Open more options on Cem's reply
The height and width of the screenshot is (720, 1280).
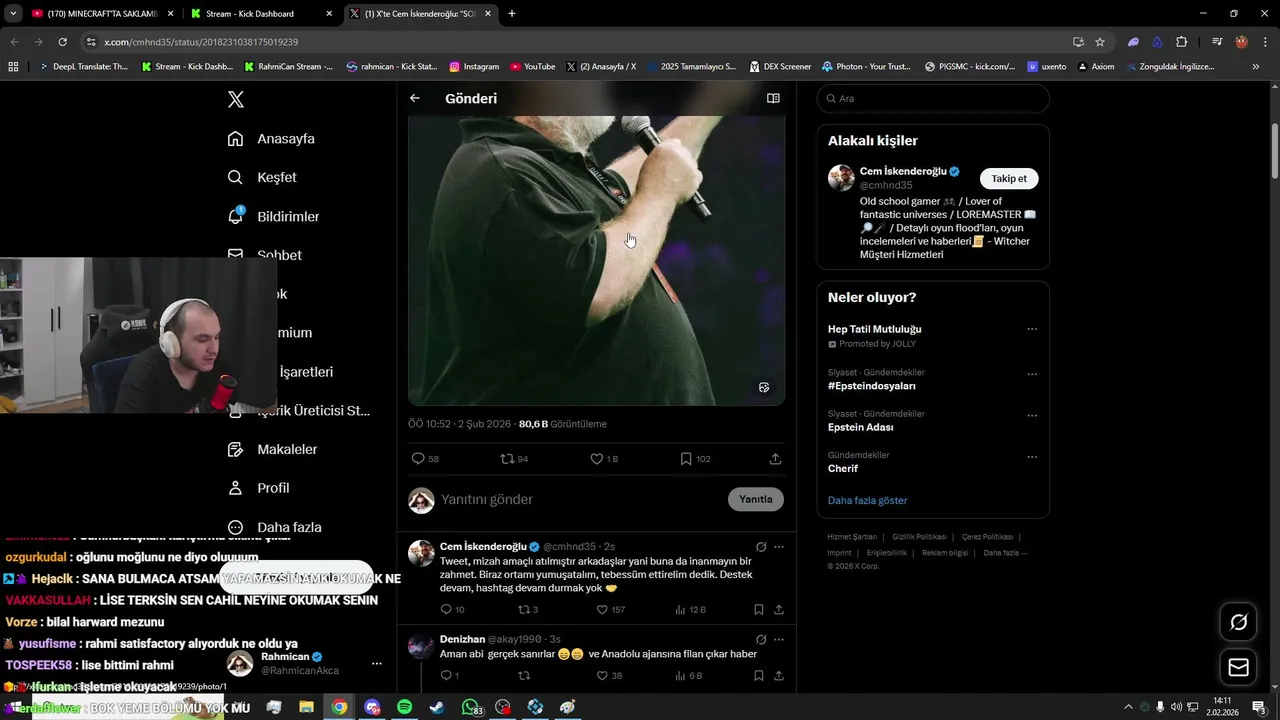(779, 547)
